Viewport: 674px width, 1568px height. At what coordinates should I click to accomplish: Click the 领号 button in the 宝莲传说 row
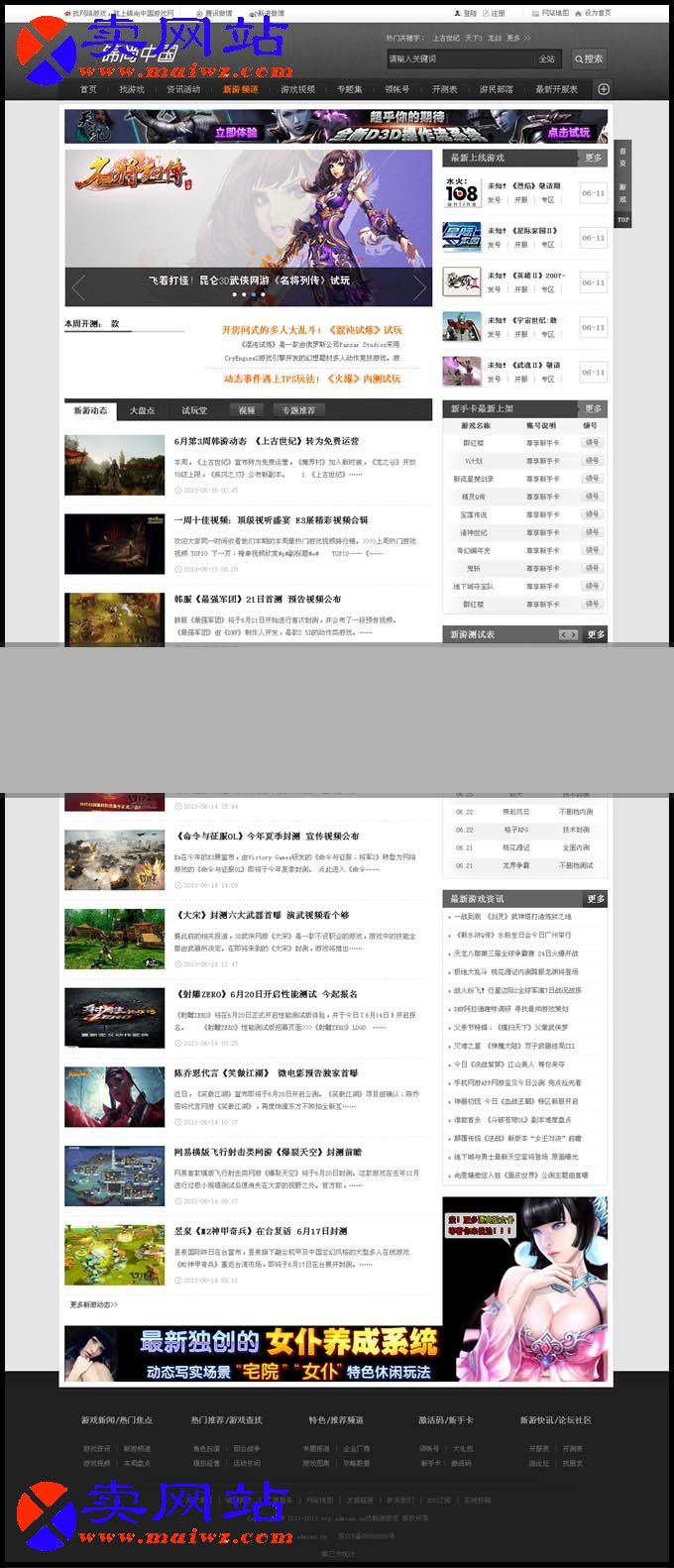click(x=592, y=514)
